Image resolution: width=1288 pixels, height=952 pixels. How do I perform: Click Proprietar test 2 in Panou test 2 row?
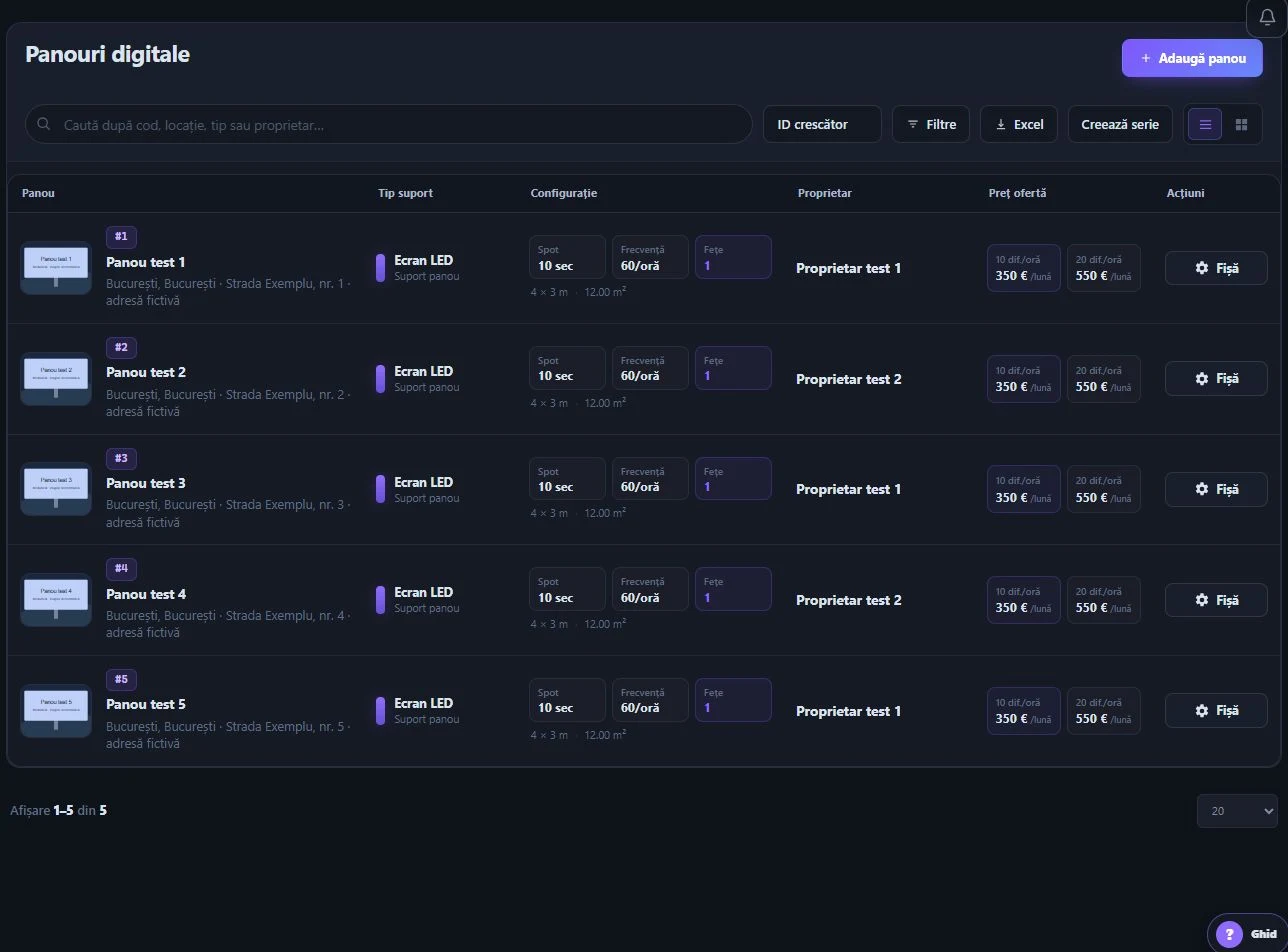[849, 379]
